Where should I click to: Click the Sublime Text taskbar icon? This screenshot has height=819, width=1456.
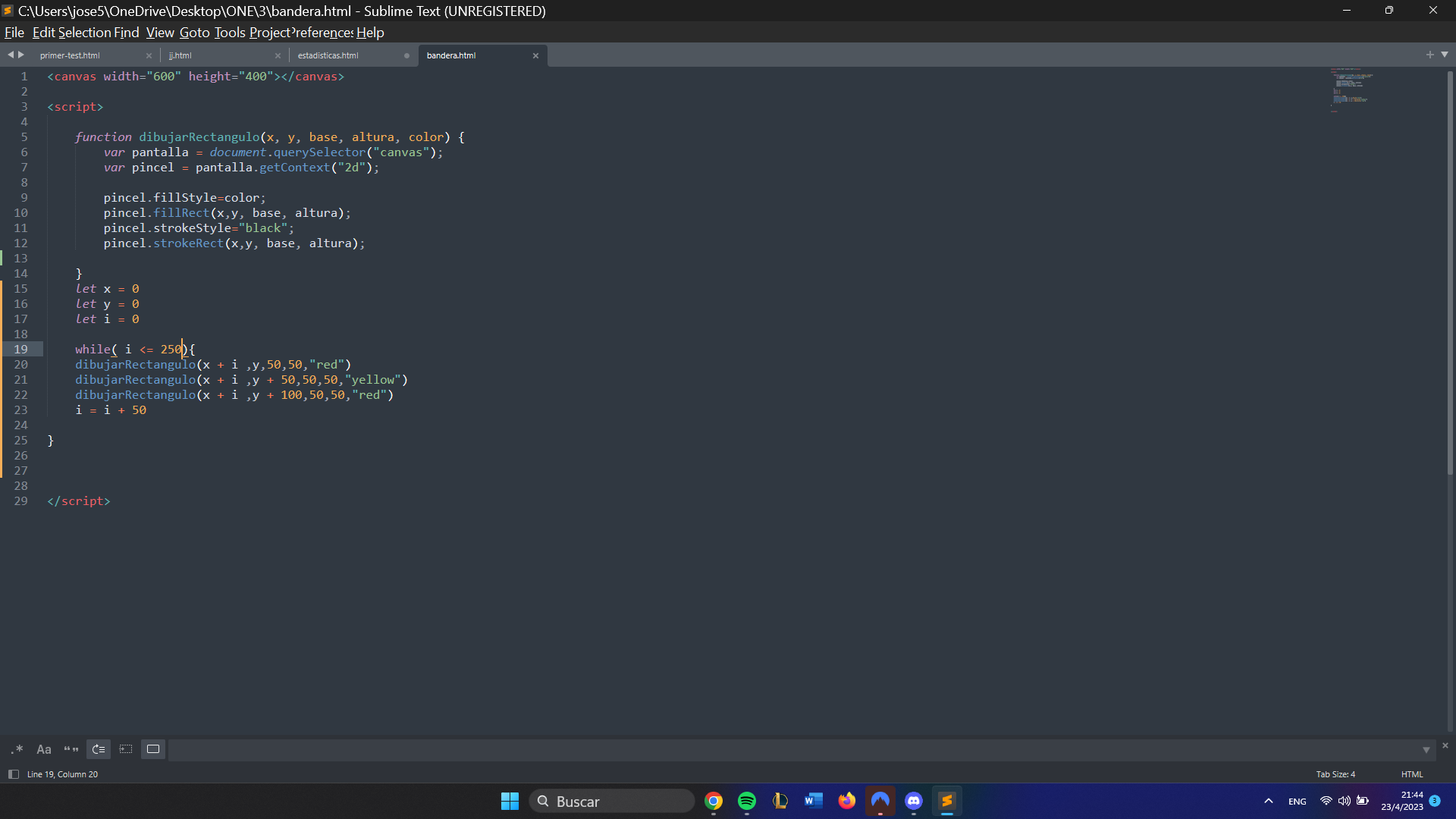(x=947, y=801)
